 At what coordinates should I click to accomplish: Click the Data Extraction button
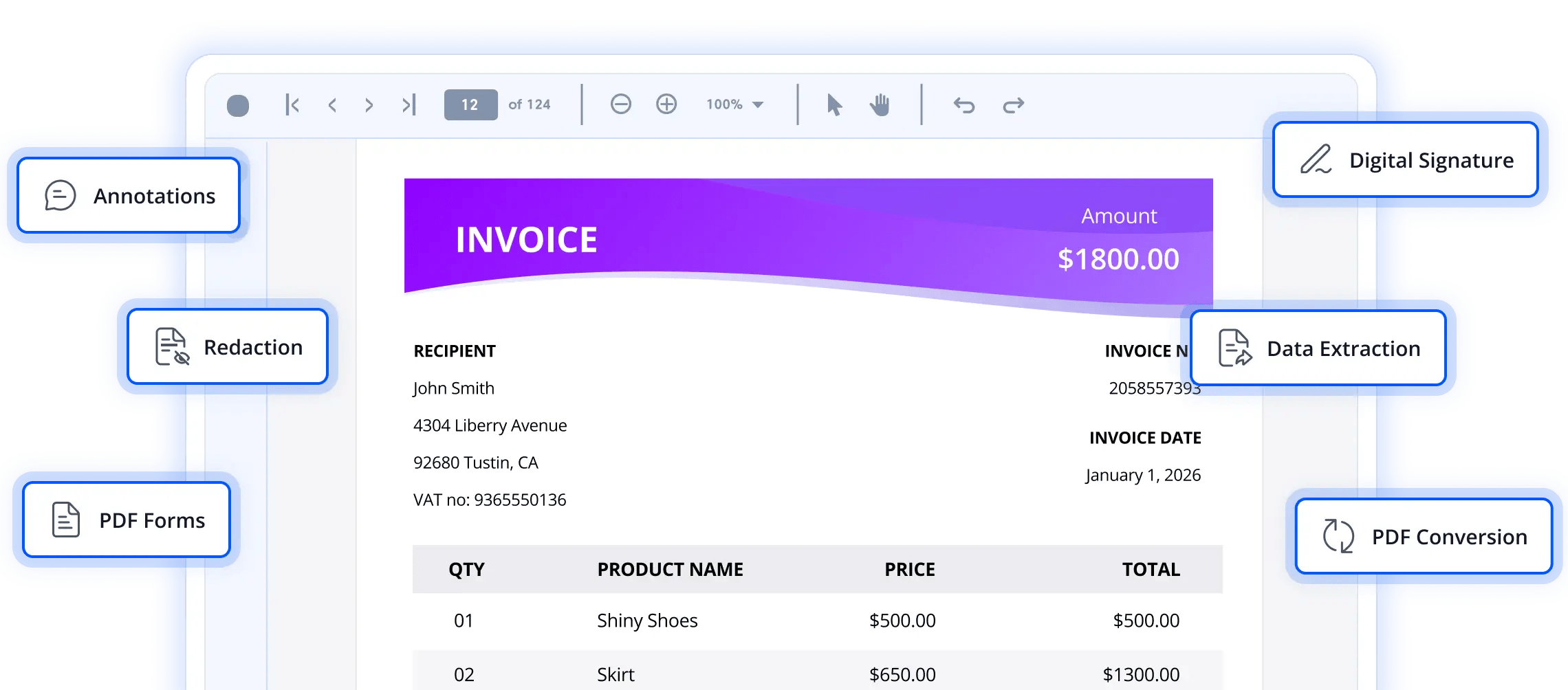[1318, 348]
